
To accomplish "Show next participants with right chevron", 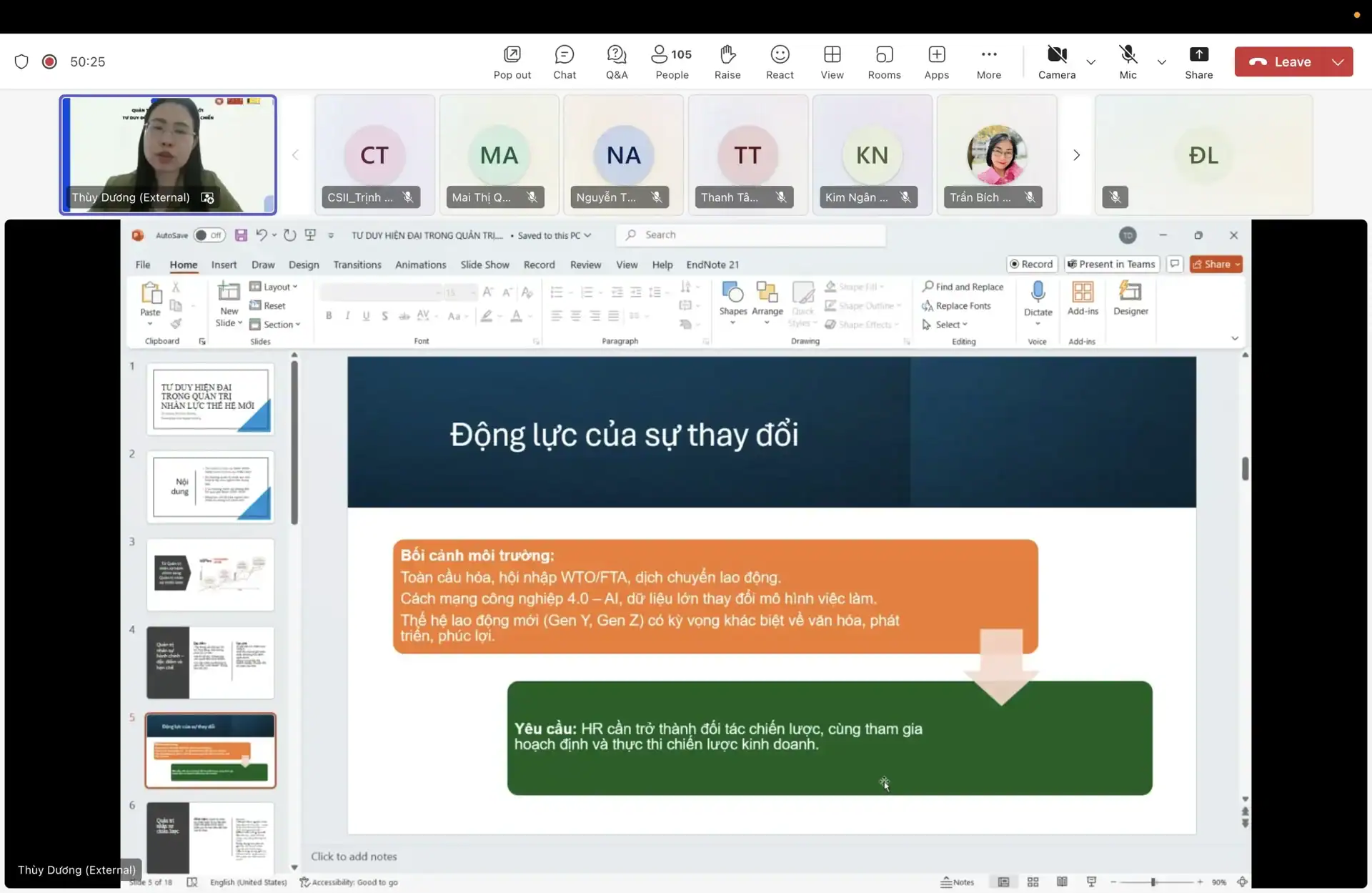I will (1076, 155).
